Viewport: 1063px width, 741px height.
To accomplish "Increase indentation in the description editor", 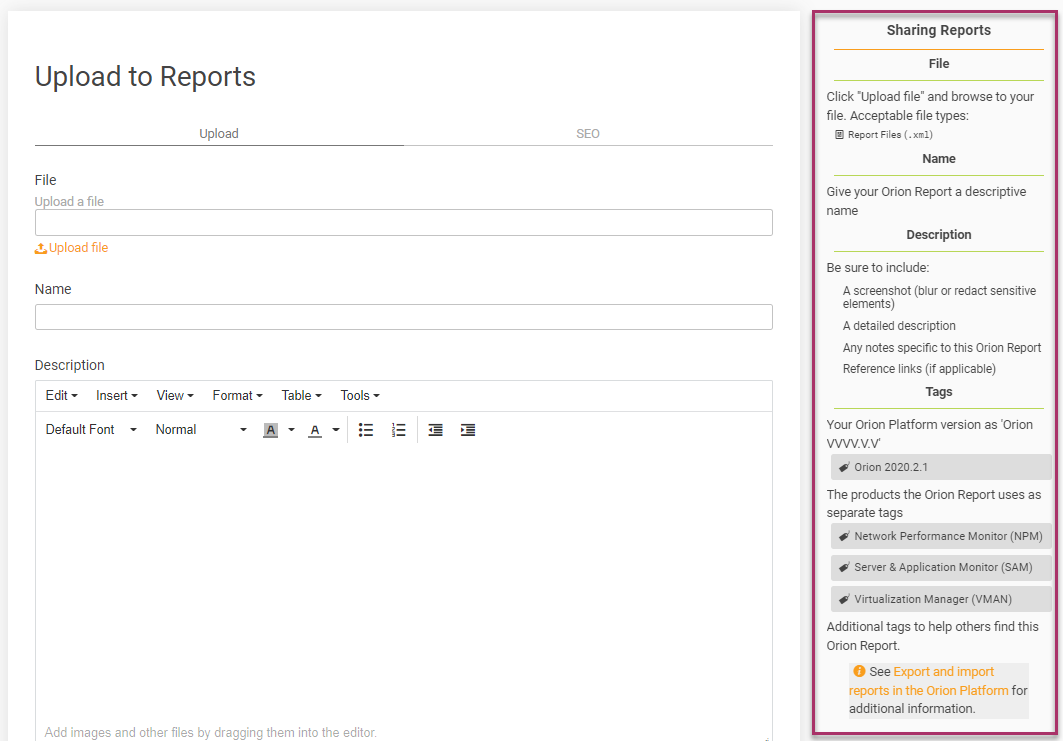I will tap(467, 429).
